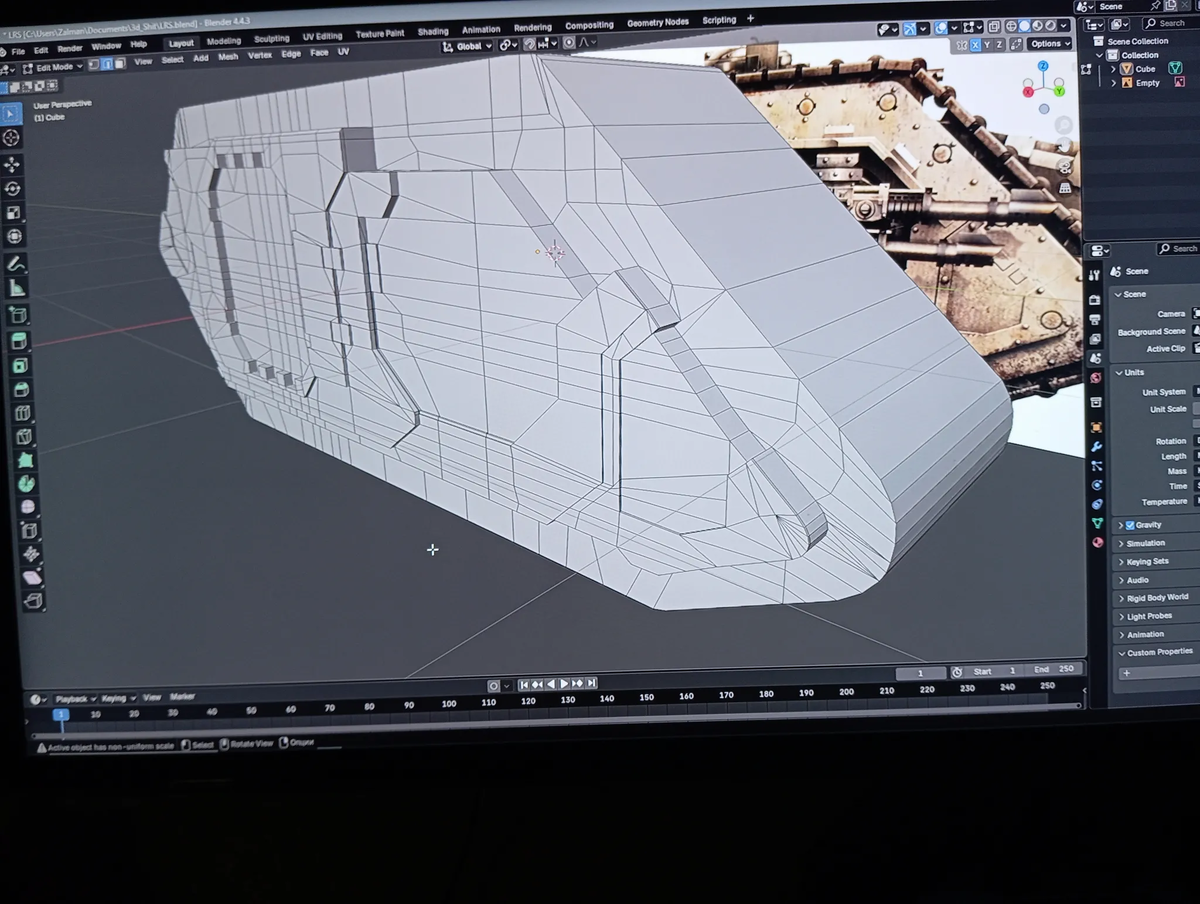Select the Edge Slide tool
Viewport: 1200px width, 904px height.
[30, 530]
